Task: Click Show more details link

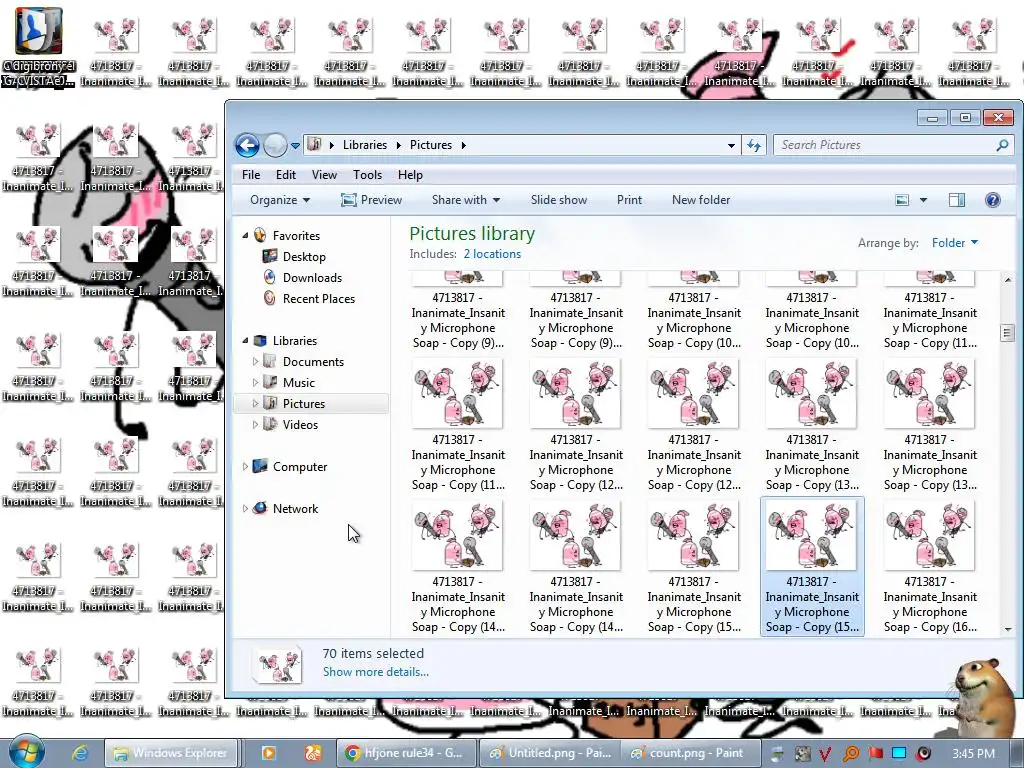Action: point(376,672)
